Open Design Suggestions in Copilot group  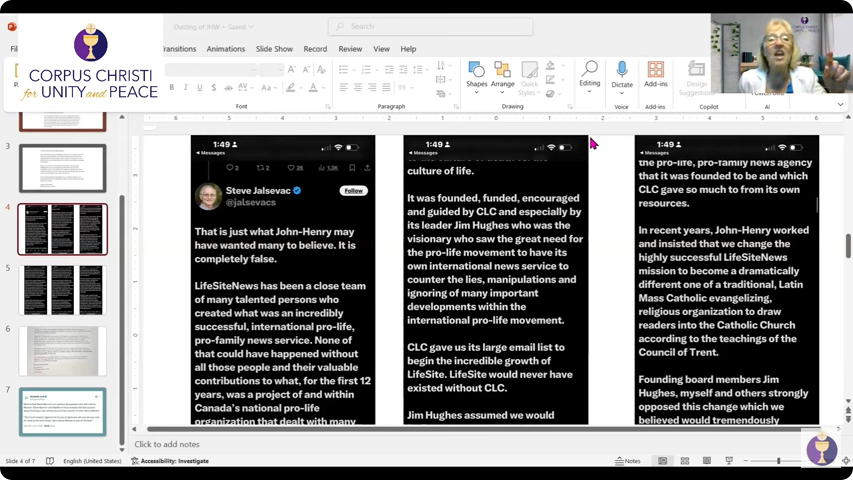point(696,77)
